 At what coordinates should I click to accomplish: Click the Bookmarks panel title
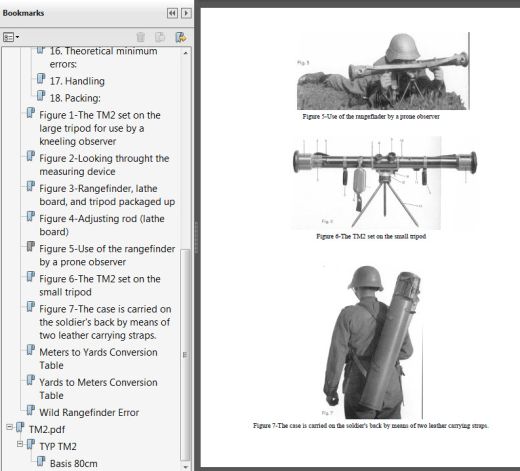coord(23,13)
